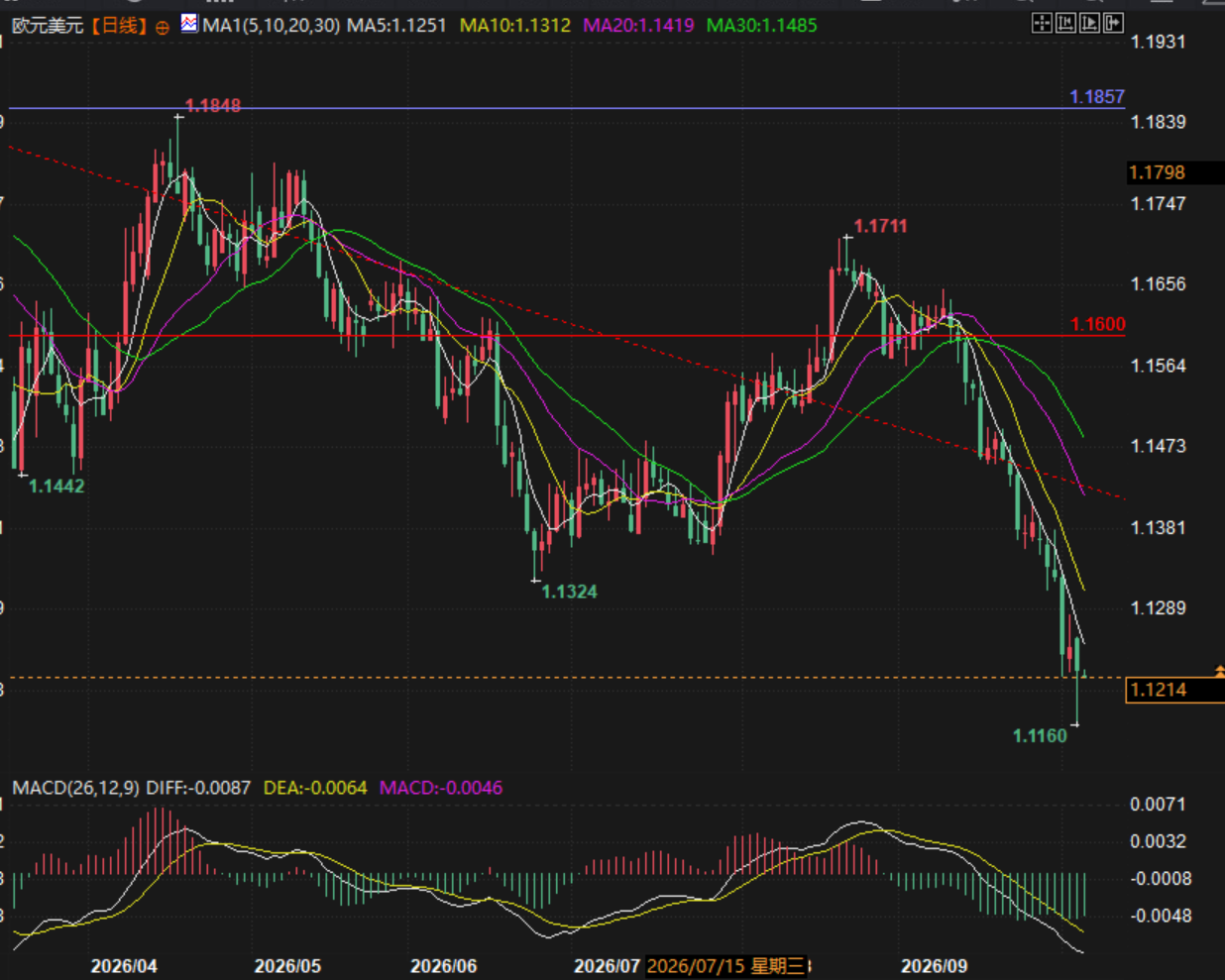1225x980 pixels.
Task: Activate the four-way crosshair cursor icon
Action: tap(1042, 23)
